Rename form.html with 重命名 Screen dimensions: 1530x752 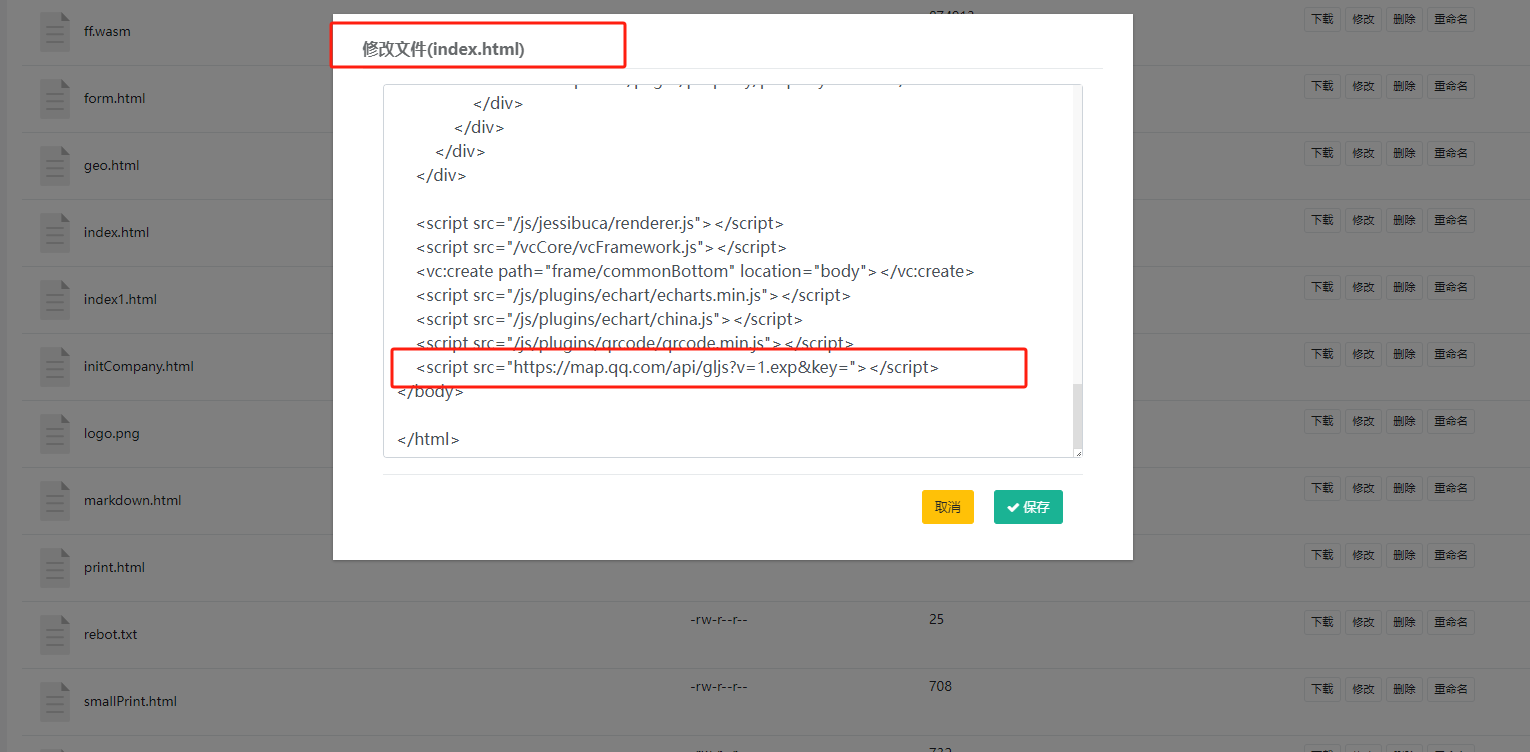coord(1450,86)
